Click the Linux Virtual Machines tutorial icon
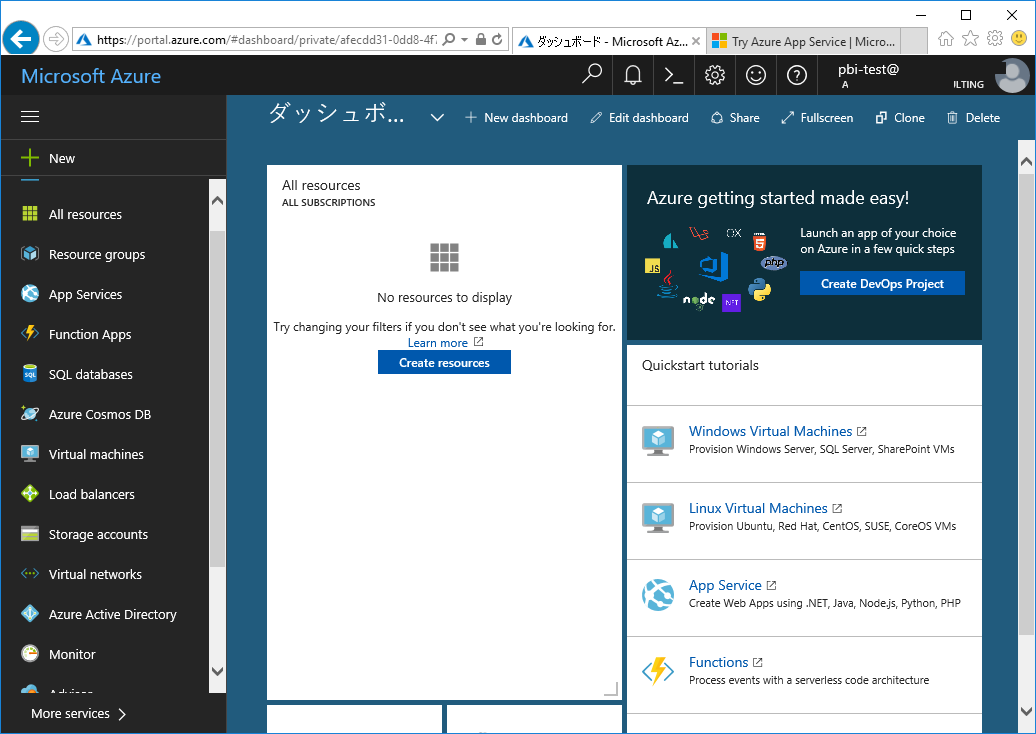The height and width of the screenshot is (734, 1036). 657,517
